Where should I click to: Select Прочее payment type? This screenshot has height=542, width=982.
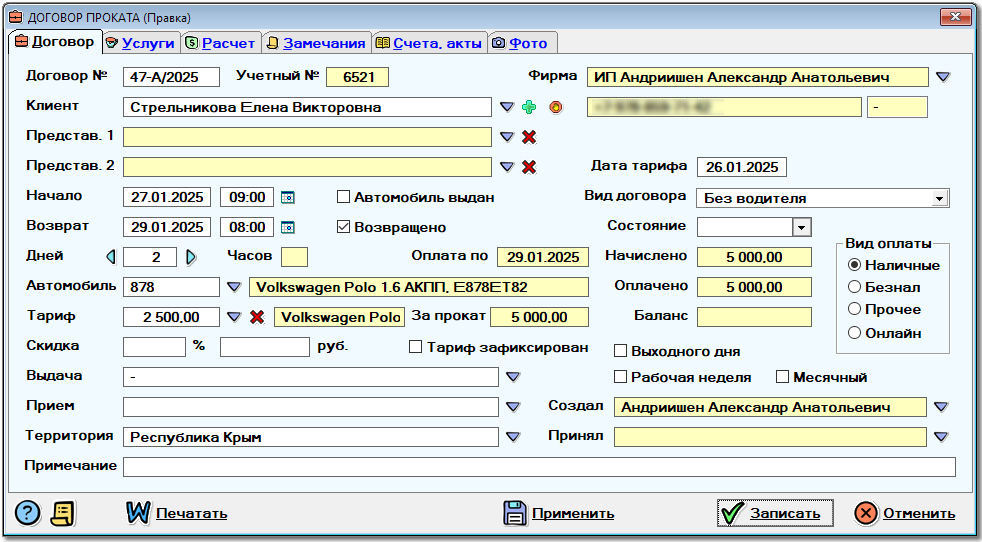pyautogui.click(x=854, y=309)
